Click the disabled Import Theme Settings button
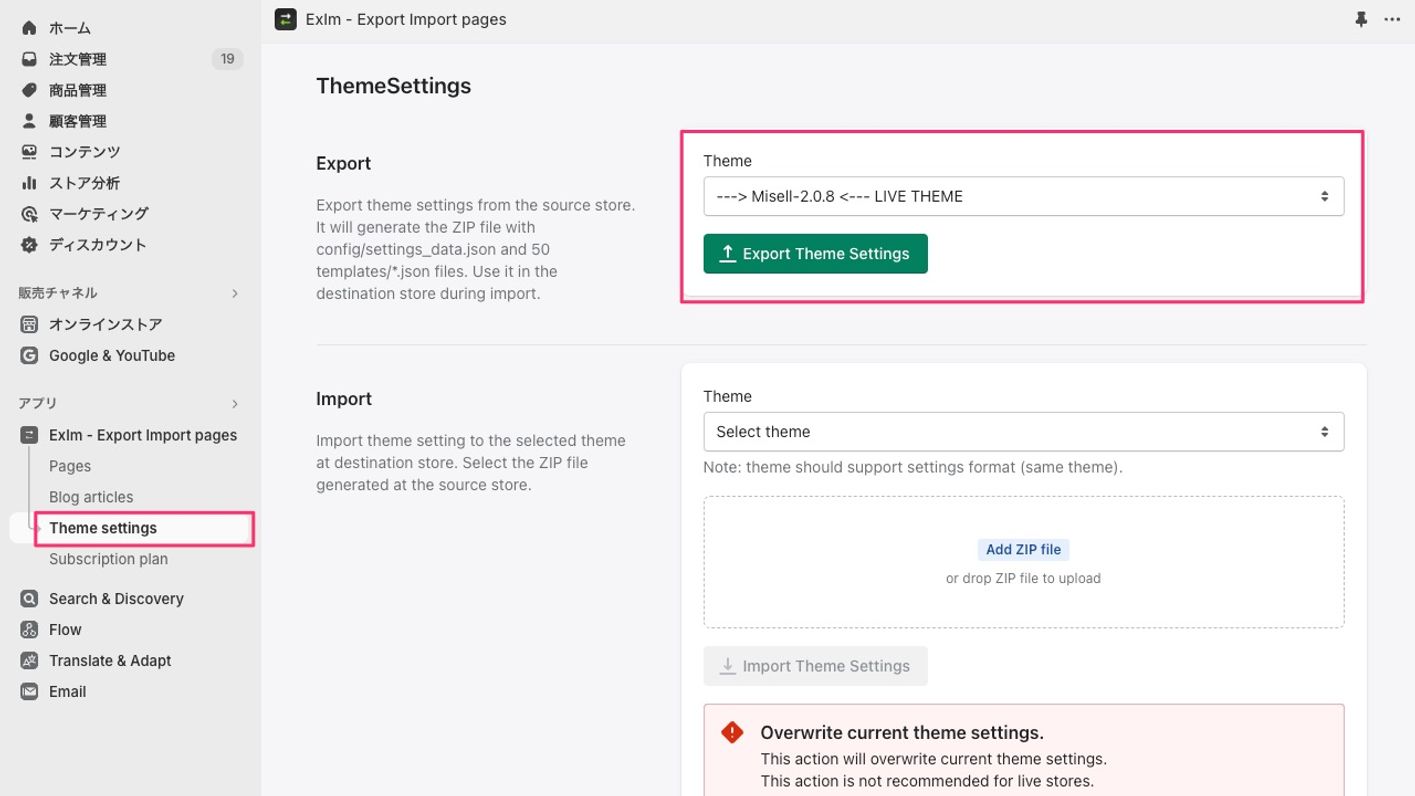Image resolution: width=1415 pixels, height=796 pixels. pyautogui.click(x=815, y=666)
